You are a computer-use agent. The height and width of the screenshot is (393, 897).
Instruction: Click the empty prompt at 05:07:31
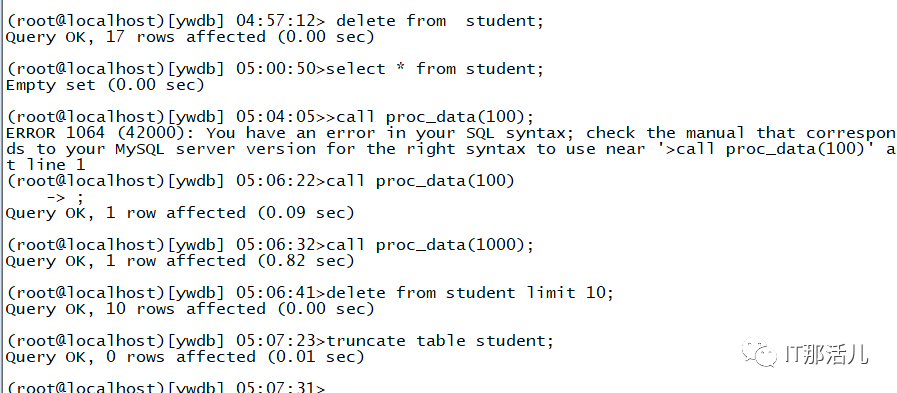tap(166, 387)
